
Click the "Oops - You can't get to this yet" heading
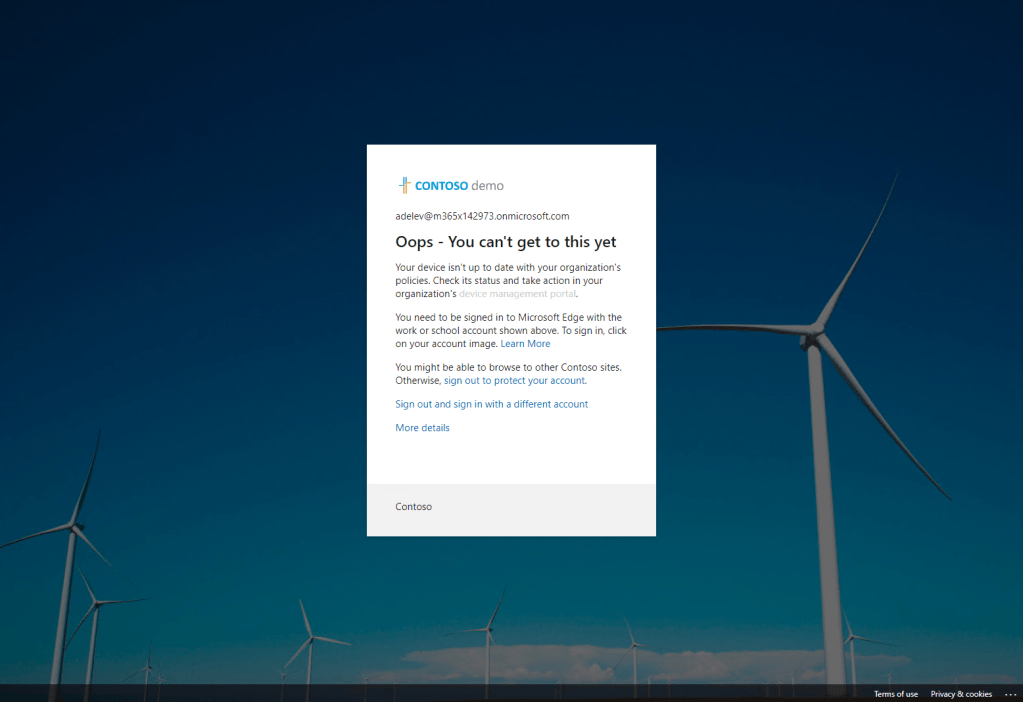pyautogui.click(x=506, y=242)
